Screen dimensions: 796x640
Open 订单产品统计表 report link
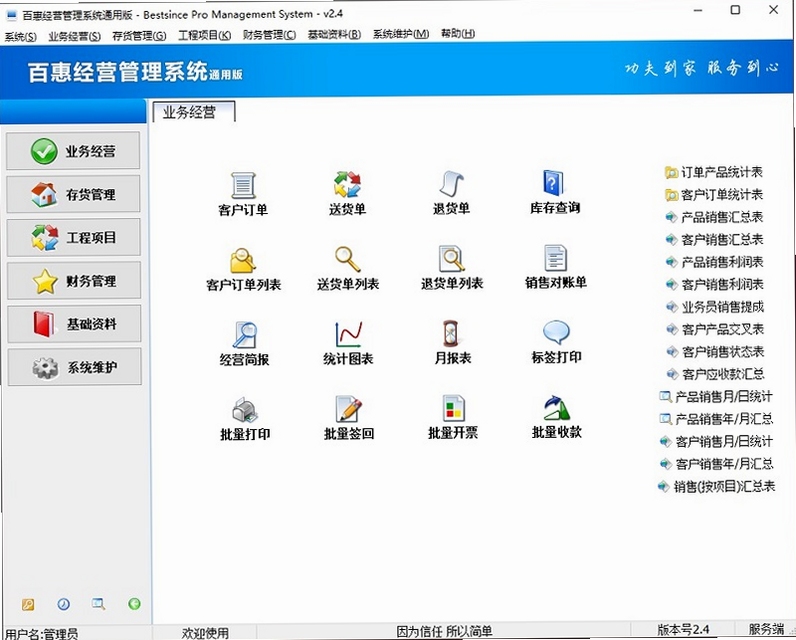coord(713,173)
